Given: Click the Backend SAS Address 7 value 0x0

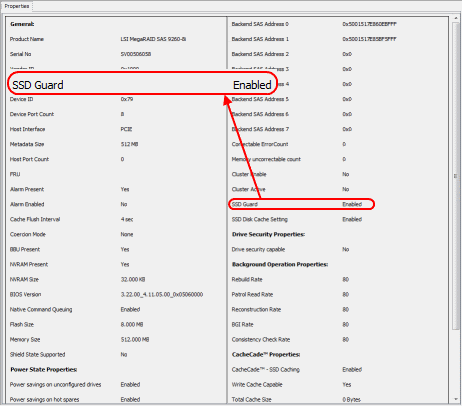Looking at the screenshot, I should pos(347,129).
